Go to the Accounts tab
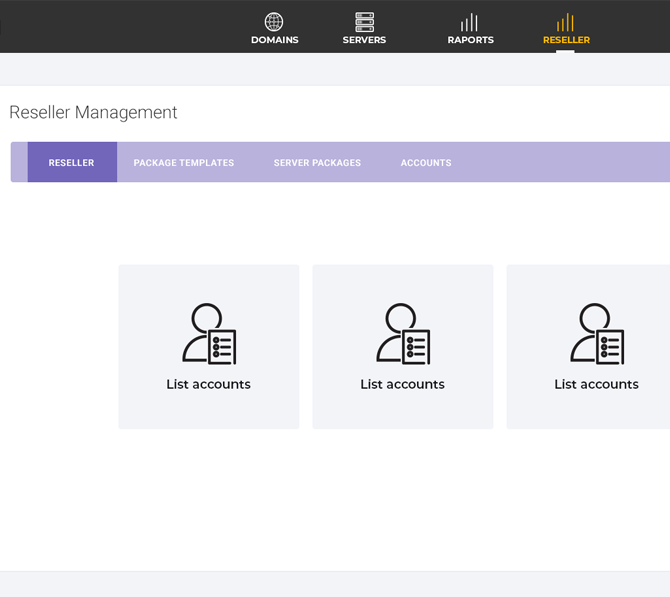 (426, 163)
